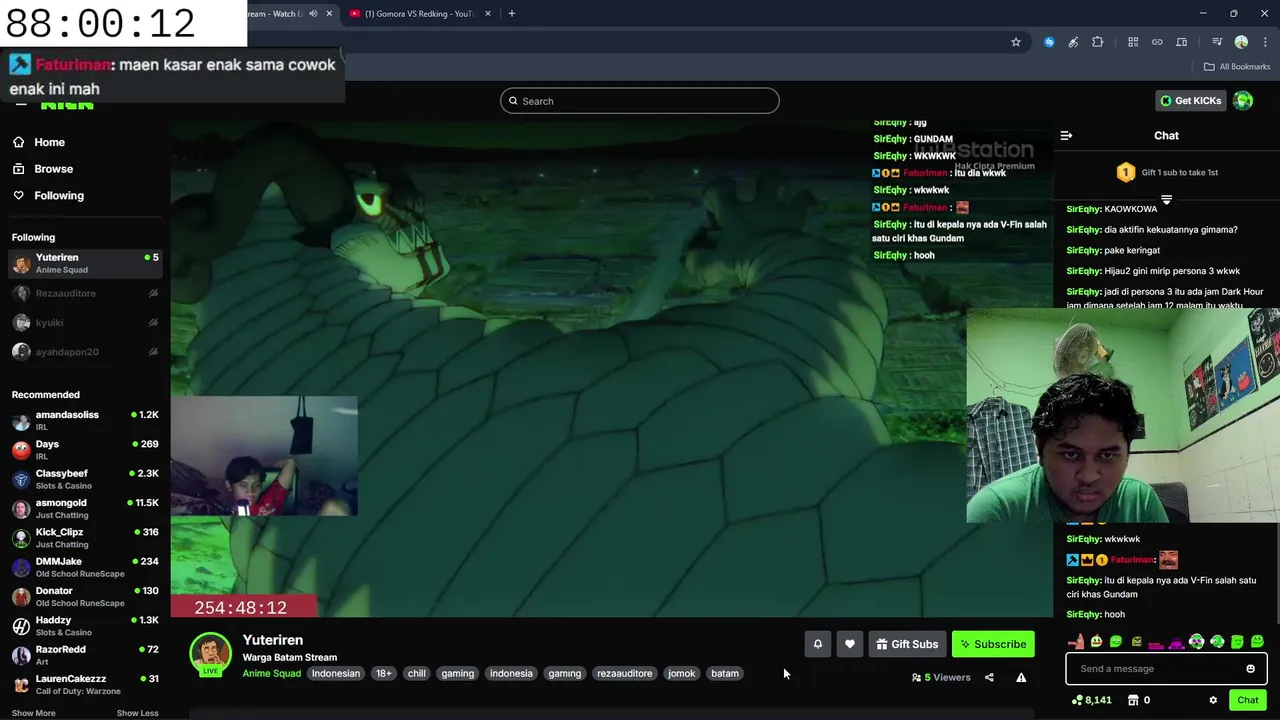The width and height of the screenshot is (1280, 720).
Task: Click the QR code extension icon
Action: point(1133,42)
